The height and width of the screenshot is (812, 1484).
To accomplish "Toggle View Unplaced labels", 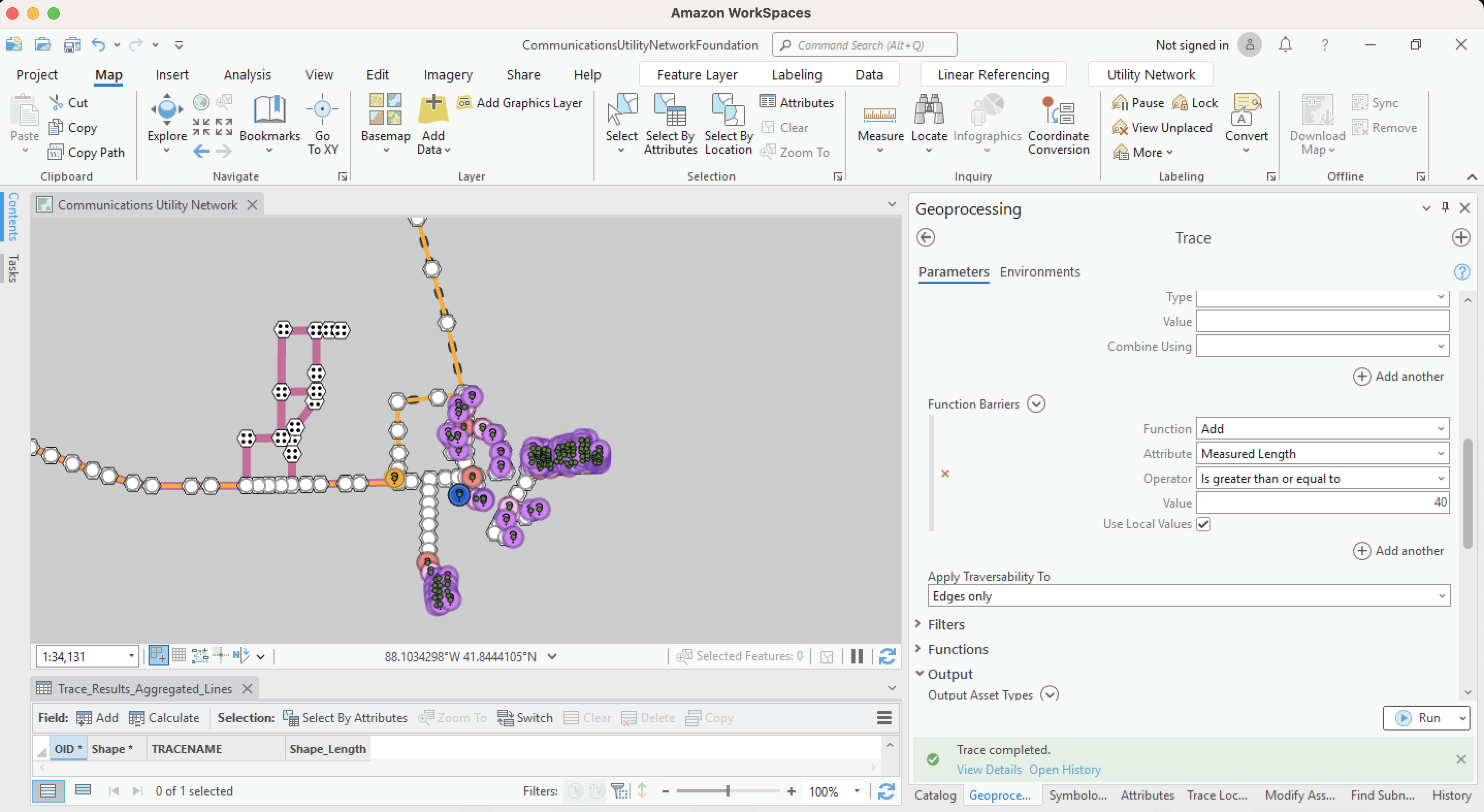I will coord(1162,127).
